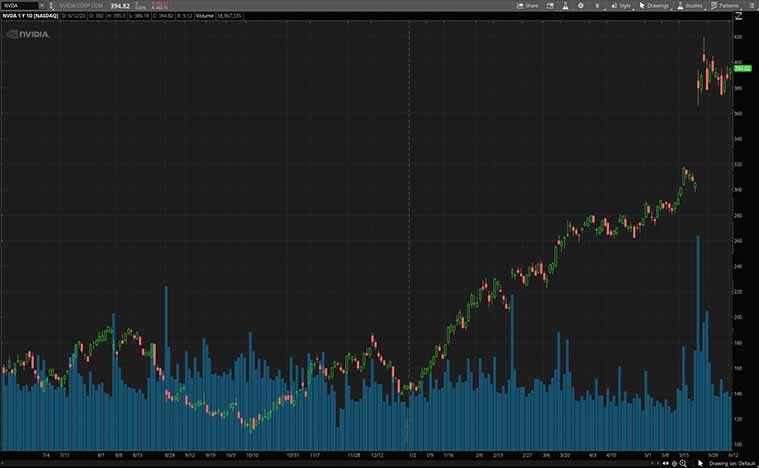The image size is (759, 468).
Task: Open the Drawing set Default dropdown
Action: 732,463
